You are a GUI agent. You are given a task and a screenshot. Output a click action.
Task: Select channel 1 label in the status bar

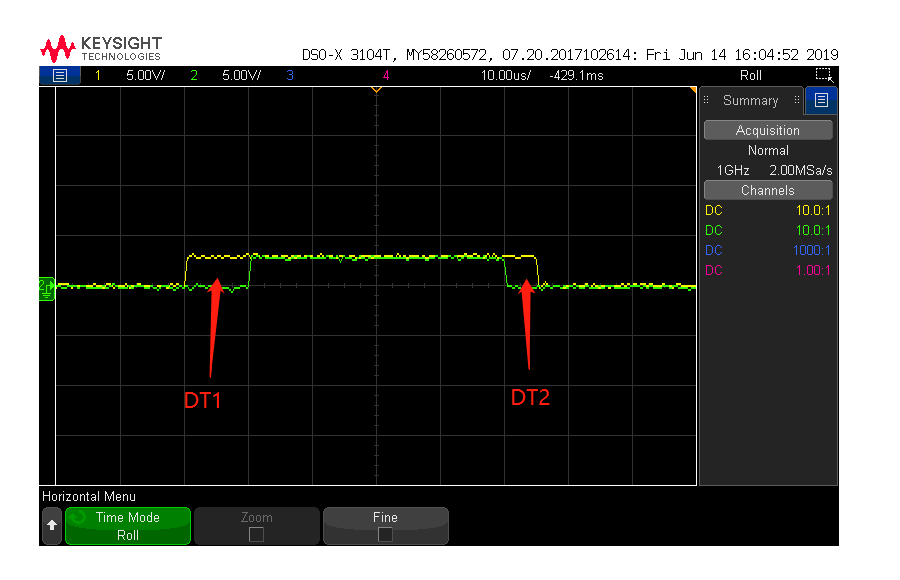98,75
